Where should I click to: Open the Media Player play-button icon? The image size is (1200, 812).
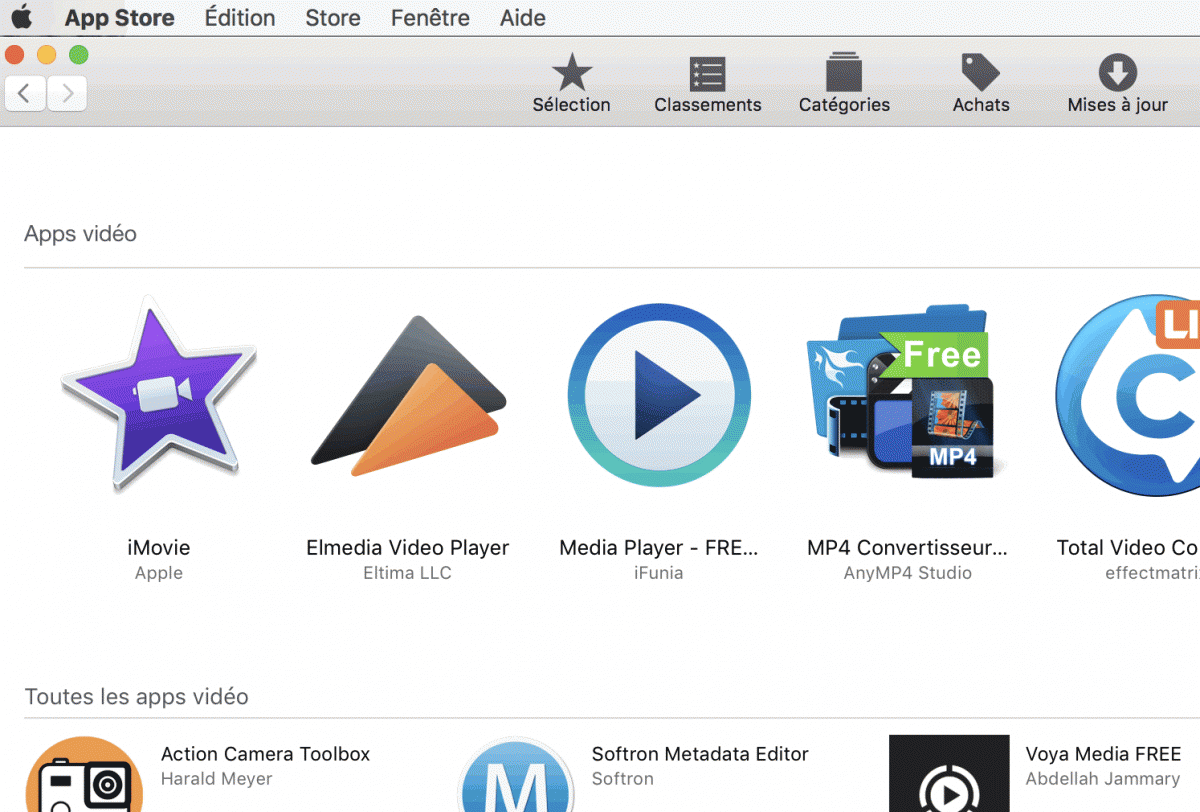coord(659,396)
